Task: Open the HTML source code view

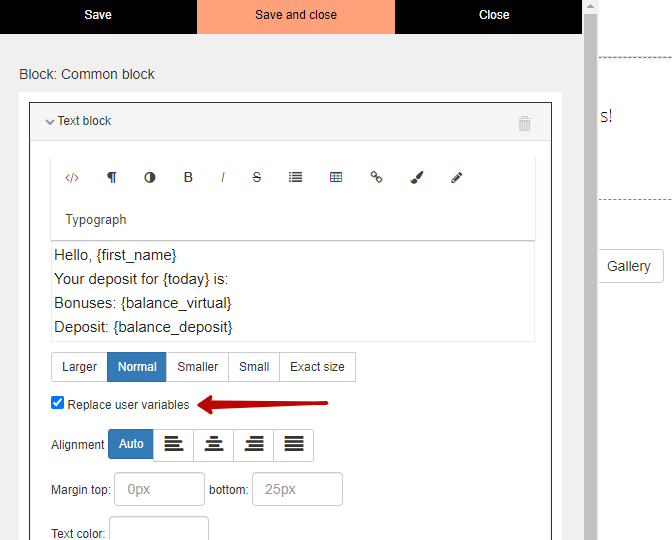Action: tap(72, 177)
